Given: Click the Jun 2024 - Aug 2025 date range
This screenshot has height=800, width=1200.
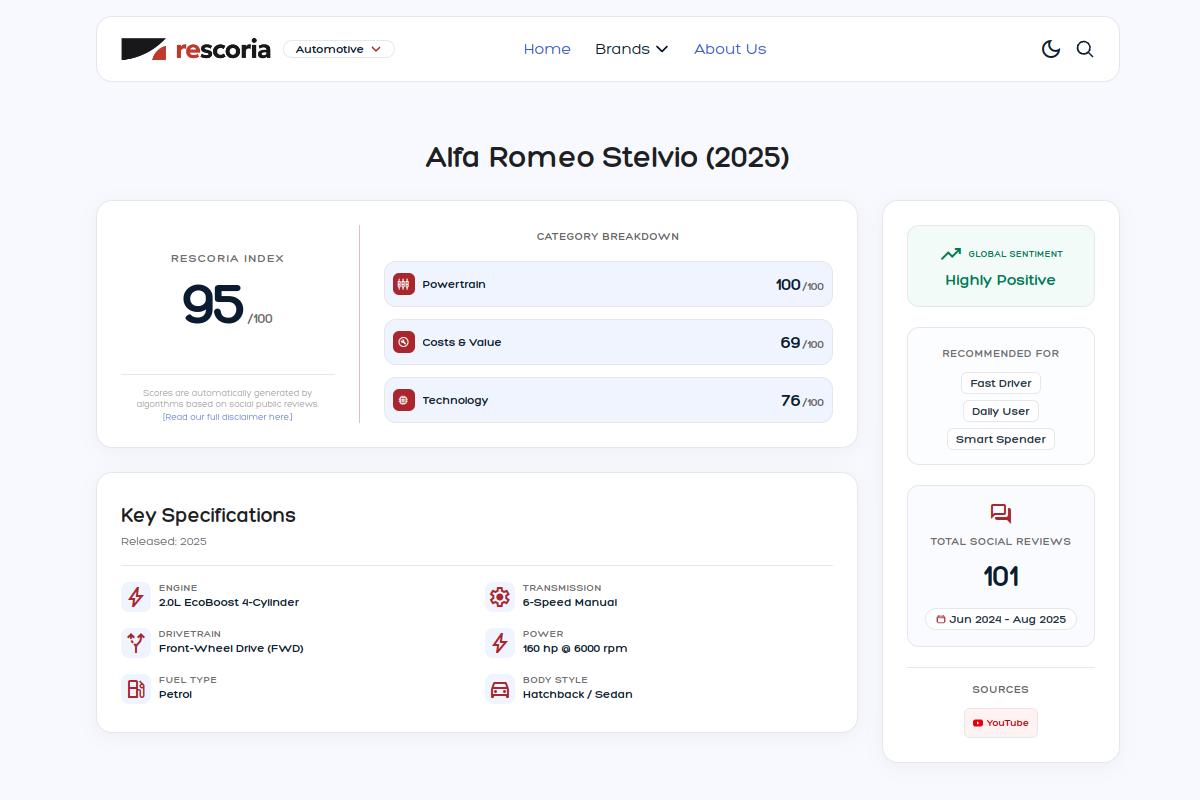Looking at the screenshot, I should point(1001,619).
